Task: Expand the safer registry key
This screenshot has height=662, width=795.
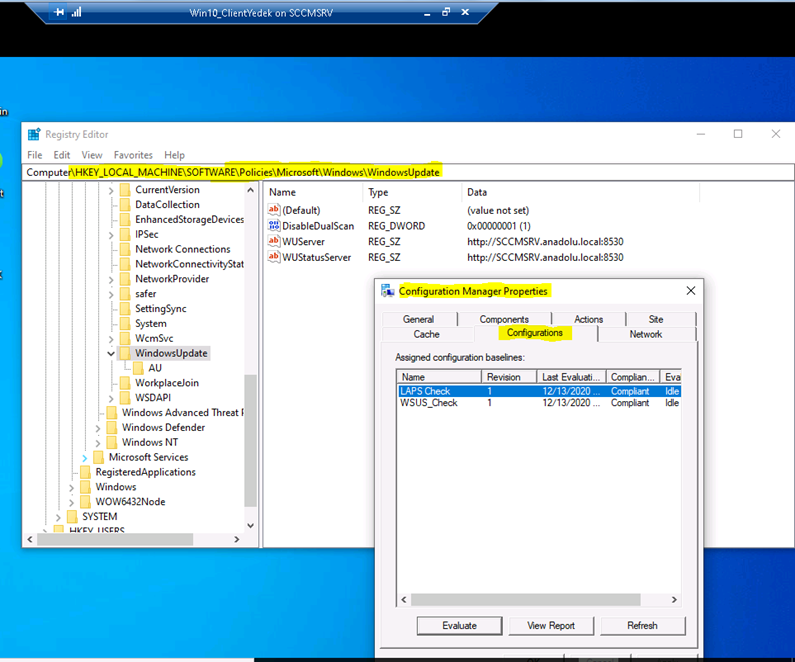Action: pyautogui.click(x=111, y=295)
